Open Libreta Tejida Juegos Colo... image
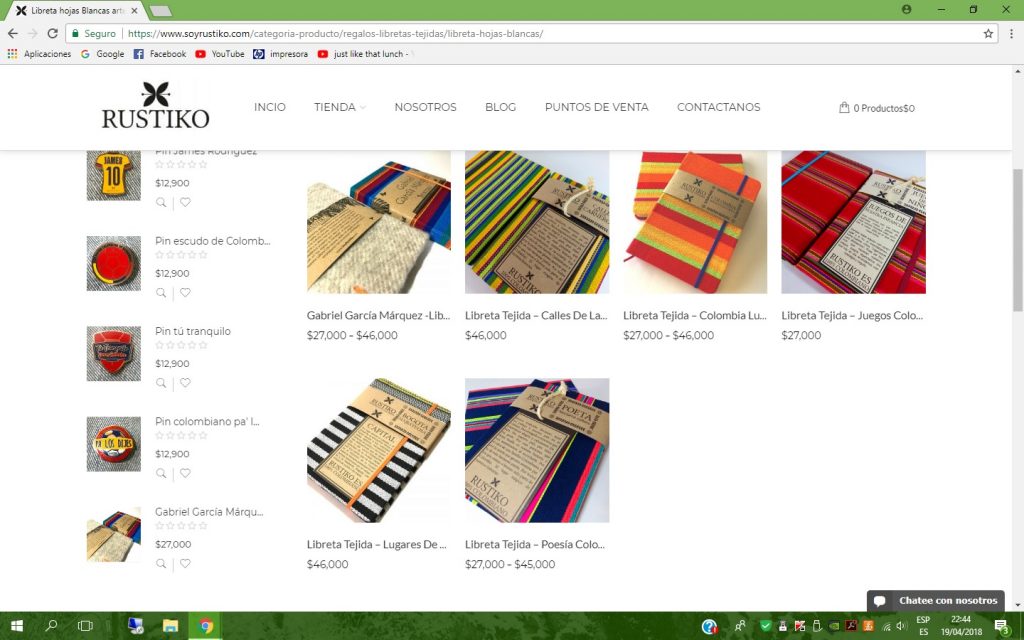 click(x=854, y=222)
